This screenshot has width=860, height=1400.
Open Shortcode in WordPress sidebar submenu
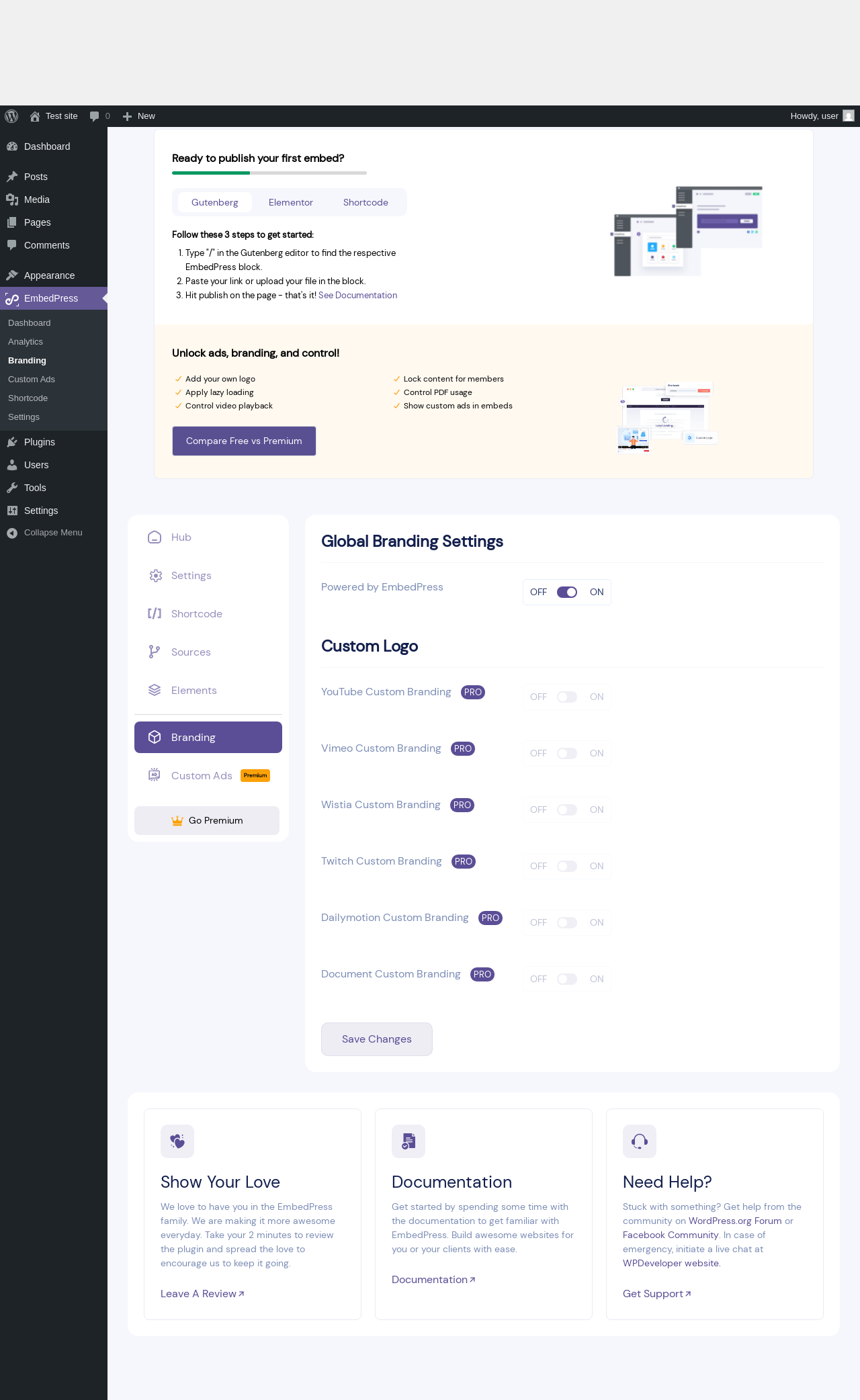[x=28, y=398]
